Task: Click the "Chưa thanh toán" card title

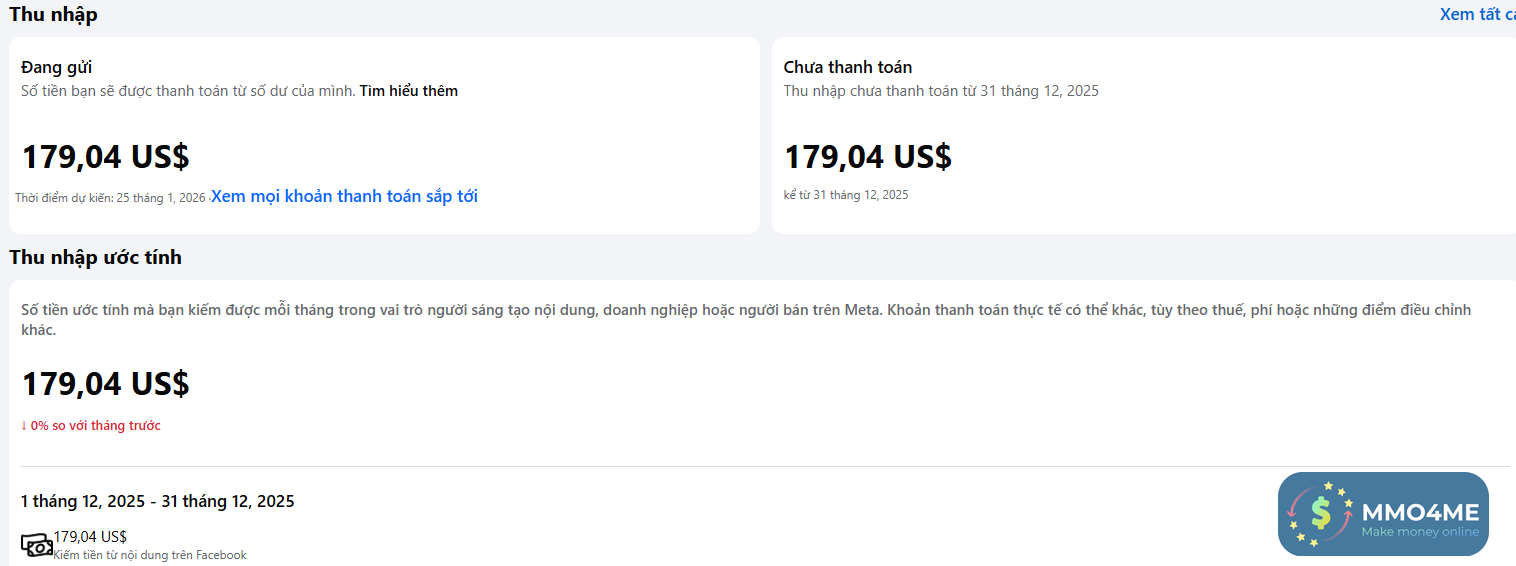Action: pos(847,67)
